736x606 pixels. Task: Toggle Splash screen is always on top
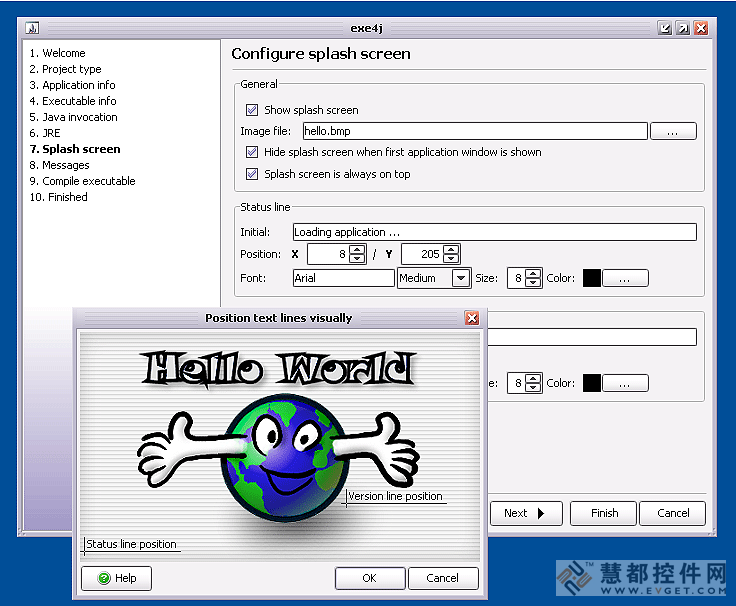click(x=252, y=174)
